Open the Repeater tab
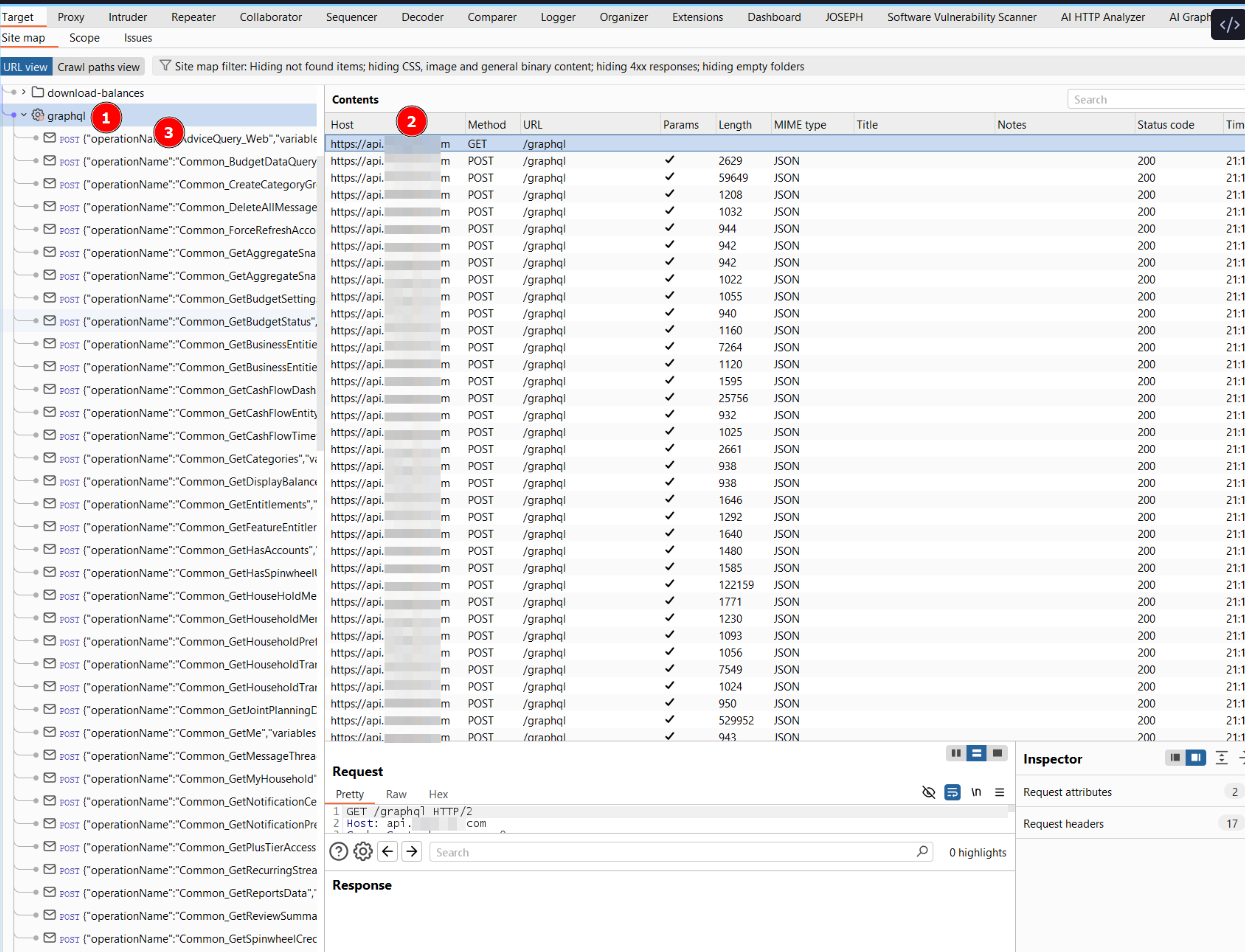Screen dimensions: 1245x952 [193, 17]
